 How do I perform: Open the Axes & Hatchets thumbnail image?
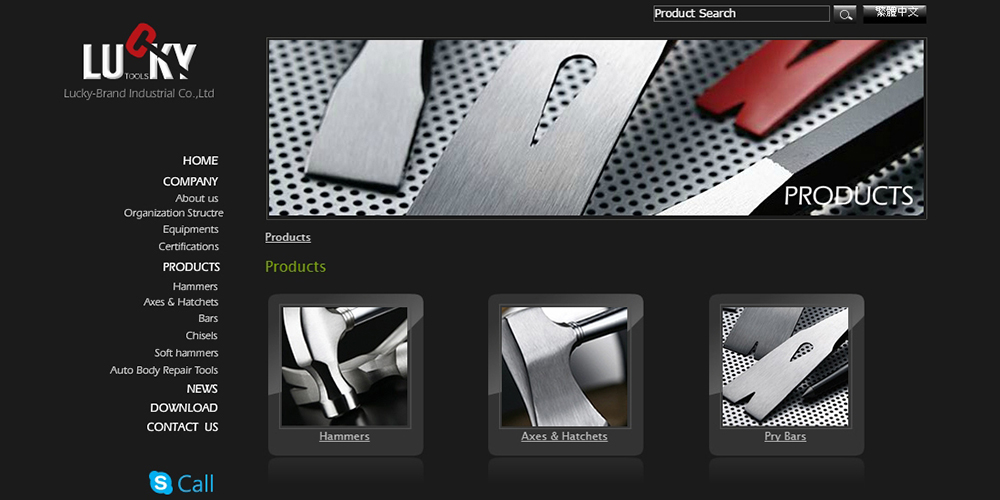564,366
